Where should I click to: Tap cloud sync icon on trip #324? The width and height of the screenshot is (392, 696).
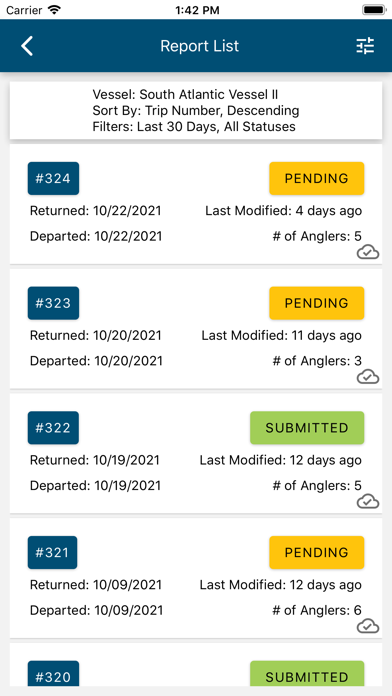[368, 253]
